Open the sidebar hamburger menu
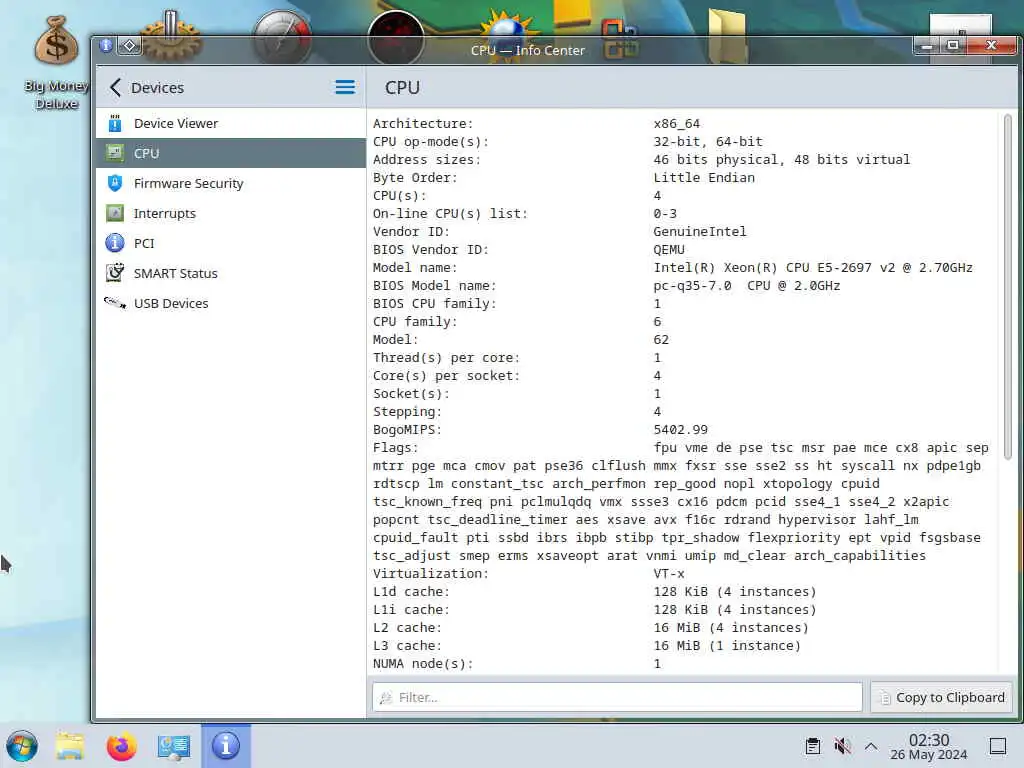 coord(345,87)
